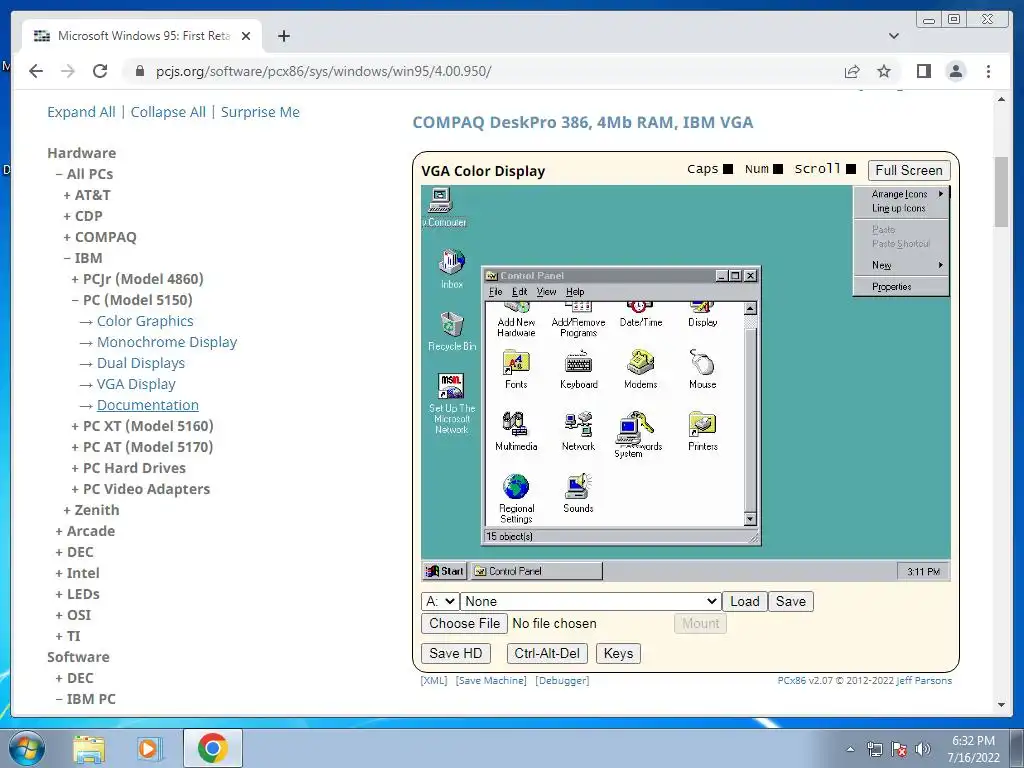
Task: Open Windows Media Player from taskbar
Action: [x=149, y=748]
